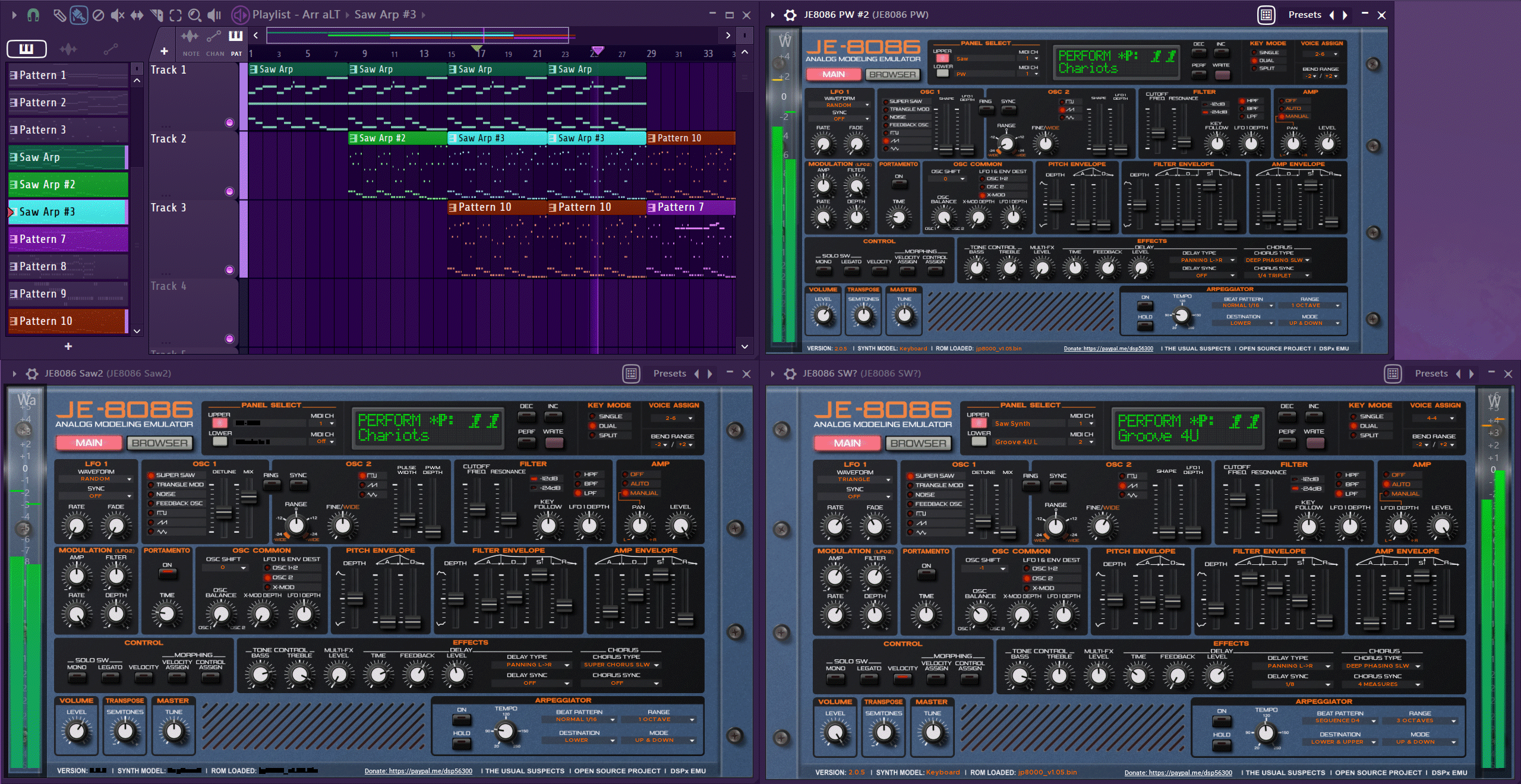The height and width of the screenshot is (784, 1521).
Task: Open PayPal donate link in JE8086 SW?
Action: tap(1178, 773)
